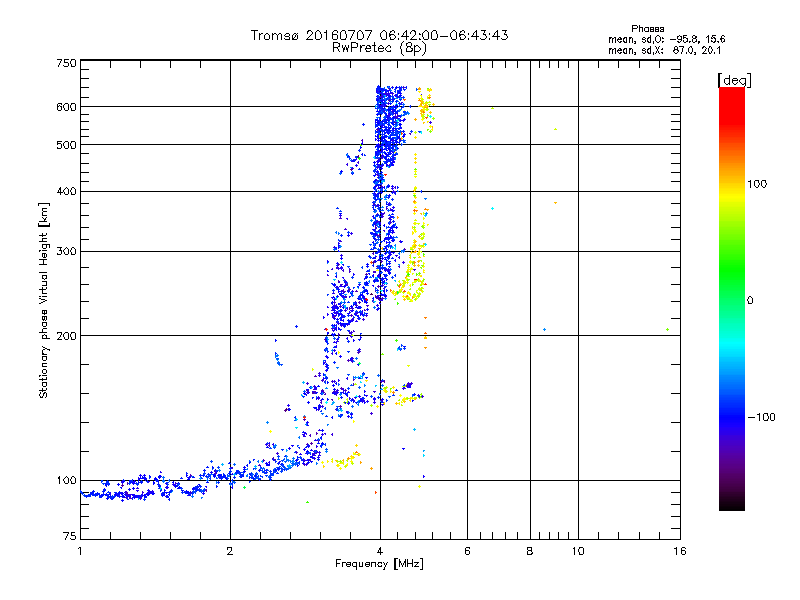The height and width of the screenshot is (600, 800).
Task: Click the '[deg]' colorbar unit label
Action: click(x=734, y=80)
